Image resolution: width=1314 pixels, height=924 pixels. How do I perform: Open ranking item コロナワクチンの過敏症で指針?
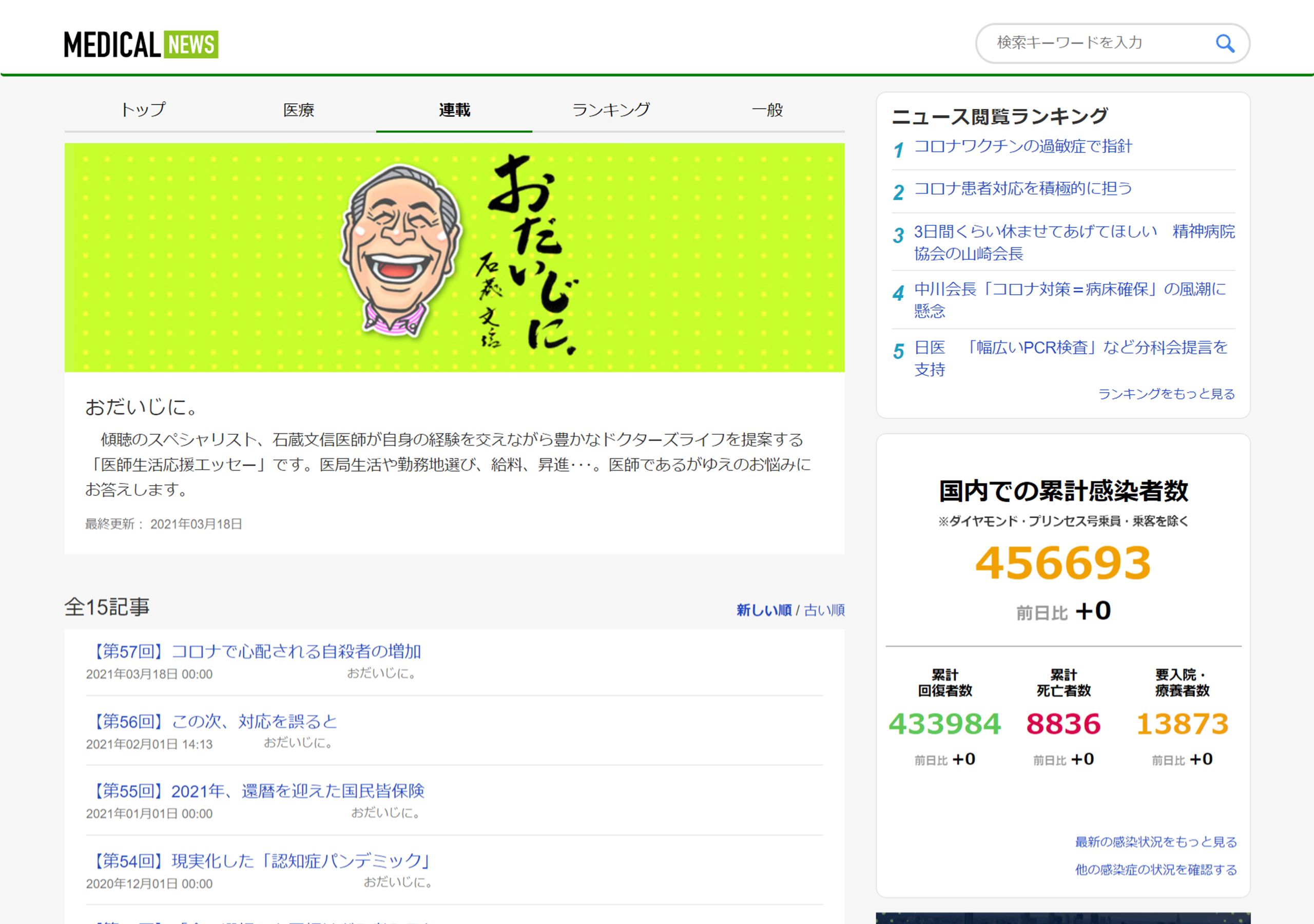(x=1022, y=147)
